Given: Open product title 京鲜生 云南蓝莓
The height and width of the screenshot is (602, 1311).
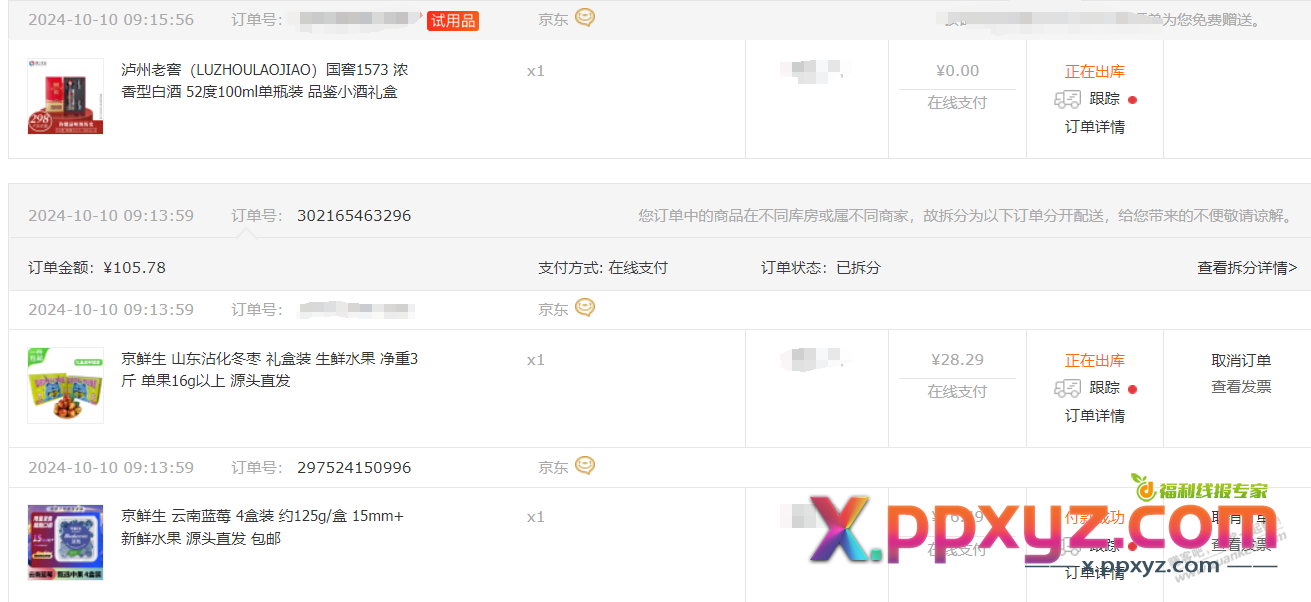Looking at the screenshot, I should (x=263, y=527).
